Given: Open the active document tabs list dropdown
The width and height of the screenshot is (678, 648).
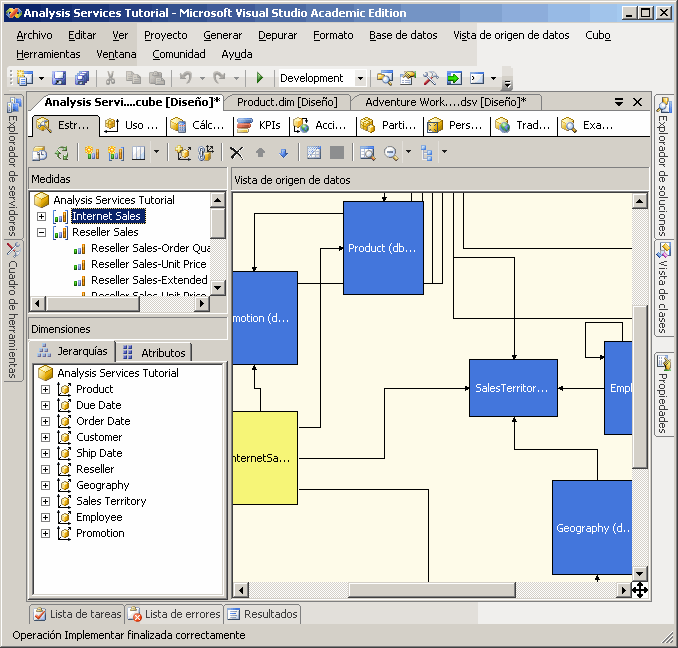Looking at the screenshot, I should [x=619, y=102].
